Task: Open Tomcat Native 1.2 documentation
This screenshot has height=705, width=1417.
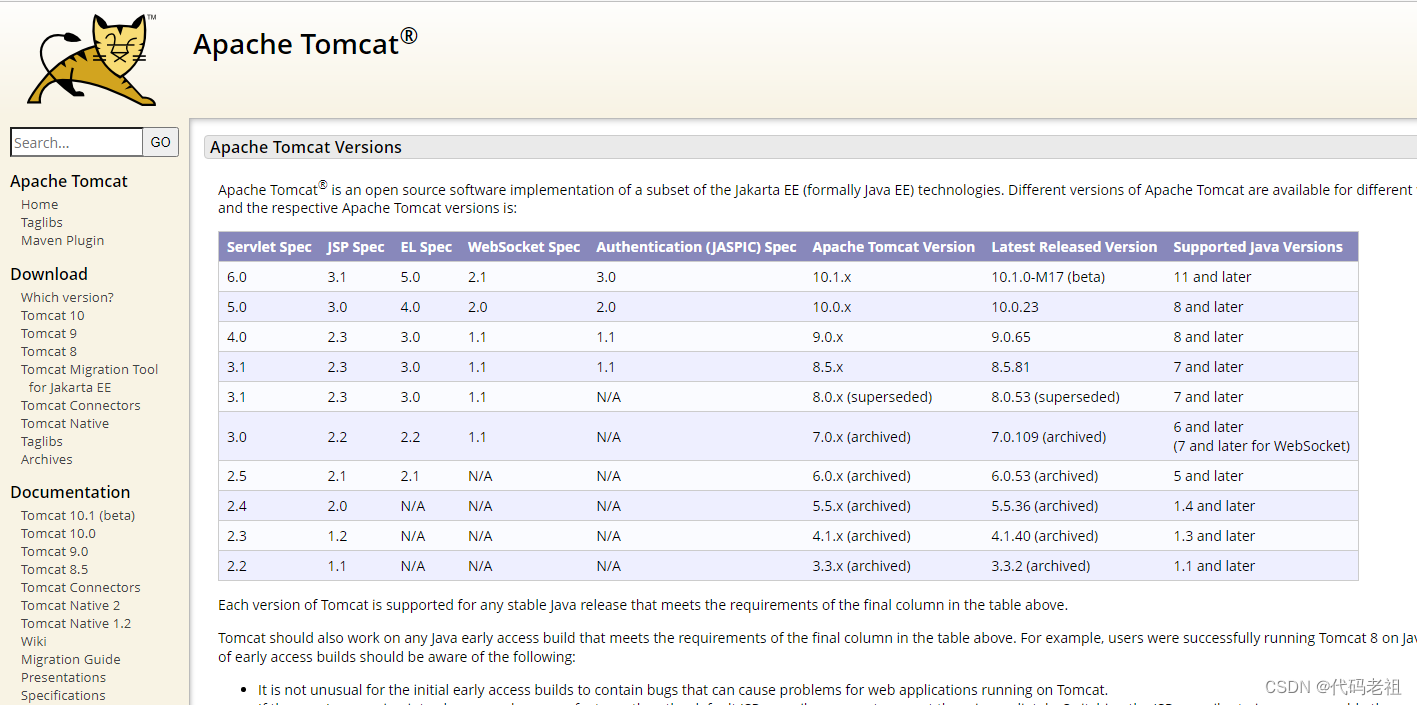Action: (x=76, y=623)
